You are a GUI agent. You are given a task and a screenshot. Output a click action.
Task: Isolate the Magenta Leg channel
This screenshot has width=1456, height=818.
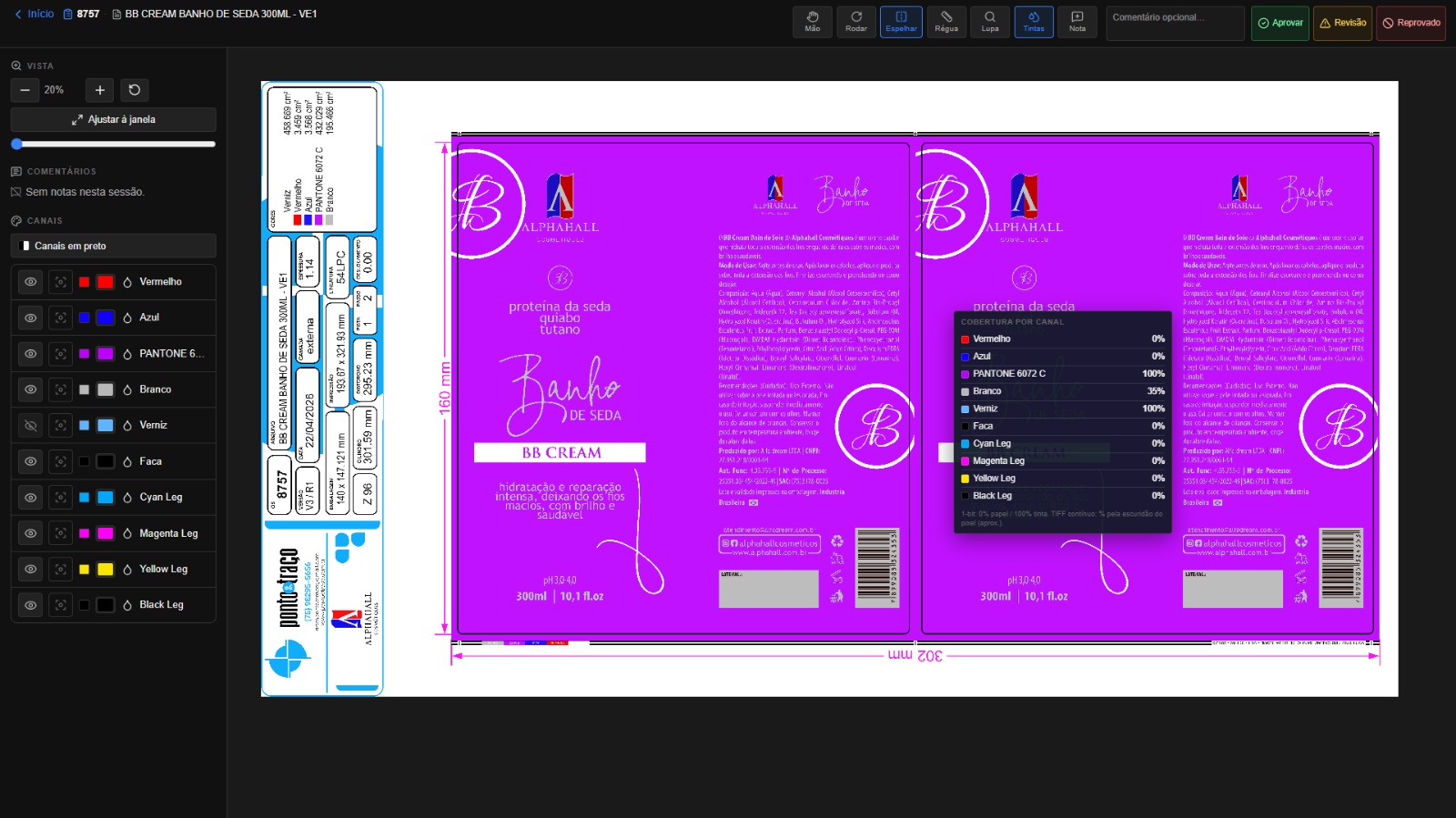tap(60, 533)
